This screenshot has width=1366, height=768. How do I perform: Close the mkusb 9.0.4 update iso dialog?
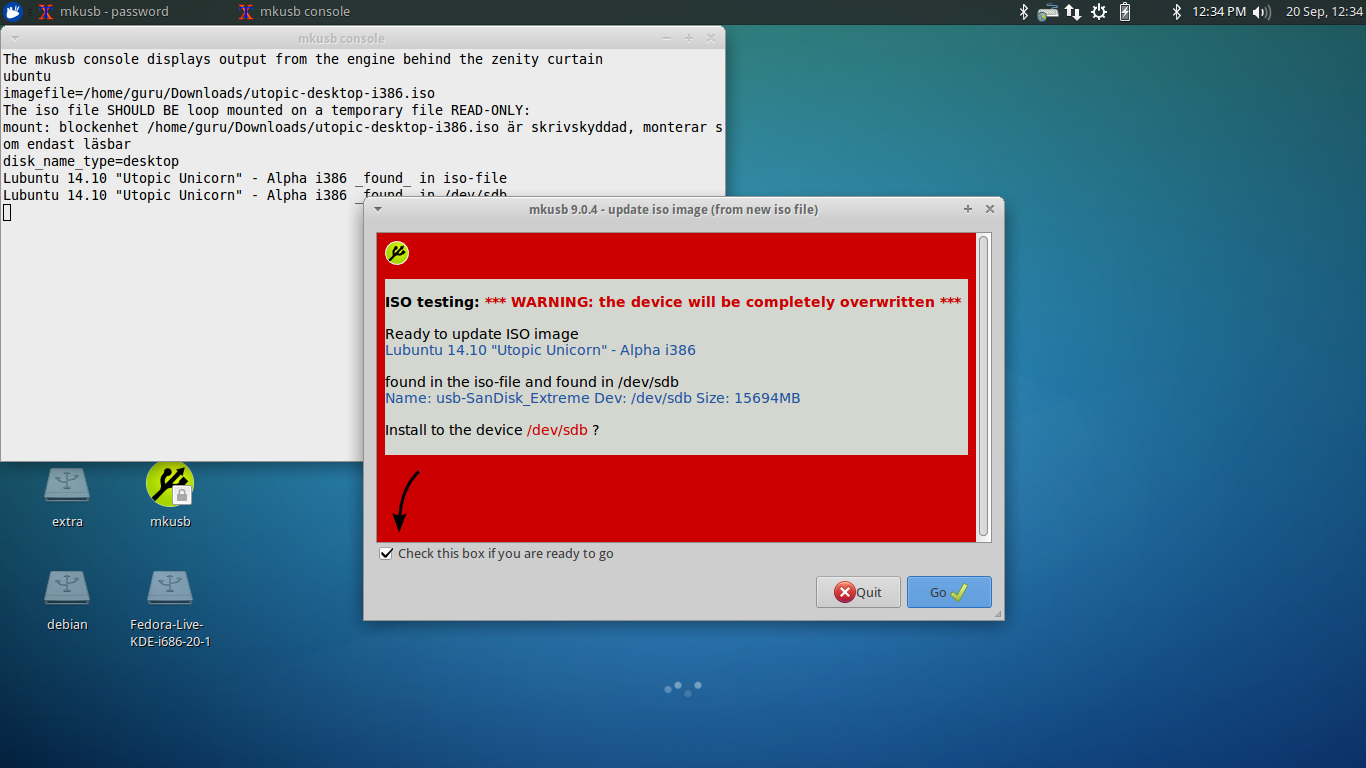[x=990, y=209]
